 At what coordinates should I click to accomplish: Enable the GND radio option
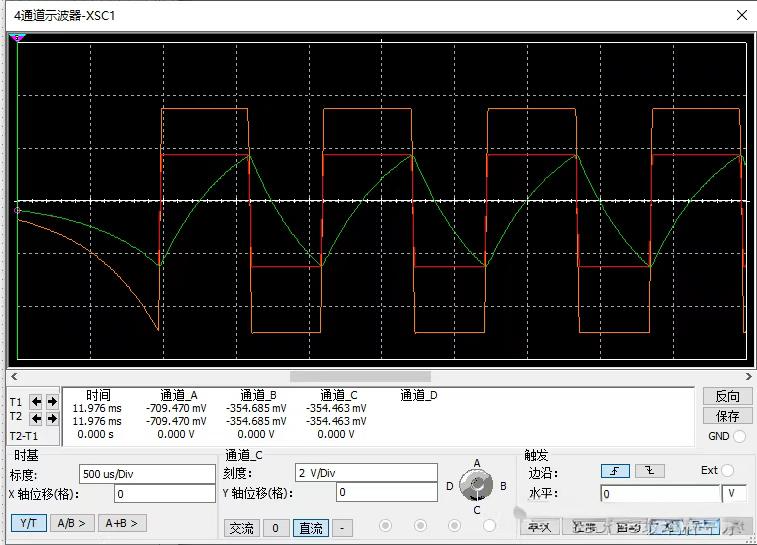(x=739, y=436)
